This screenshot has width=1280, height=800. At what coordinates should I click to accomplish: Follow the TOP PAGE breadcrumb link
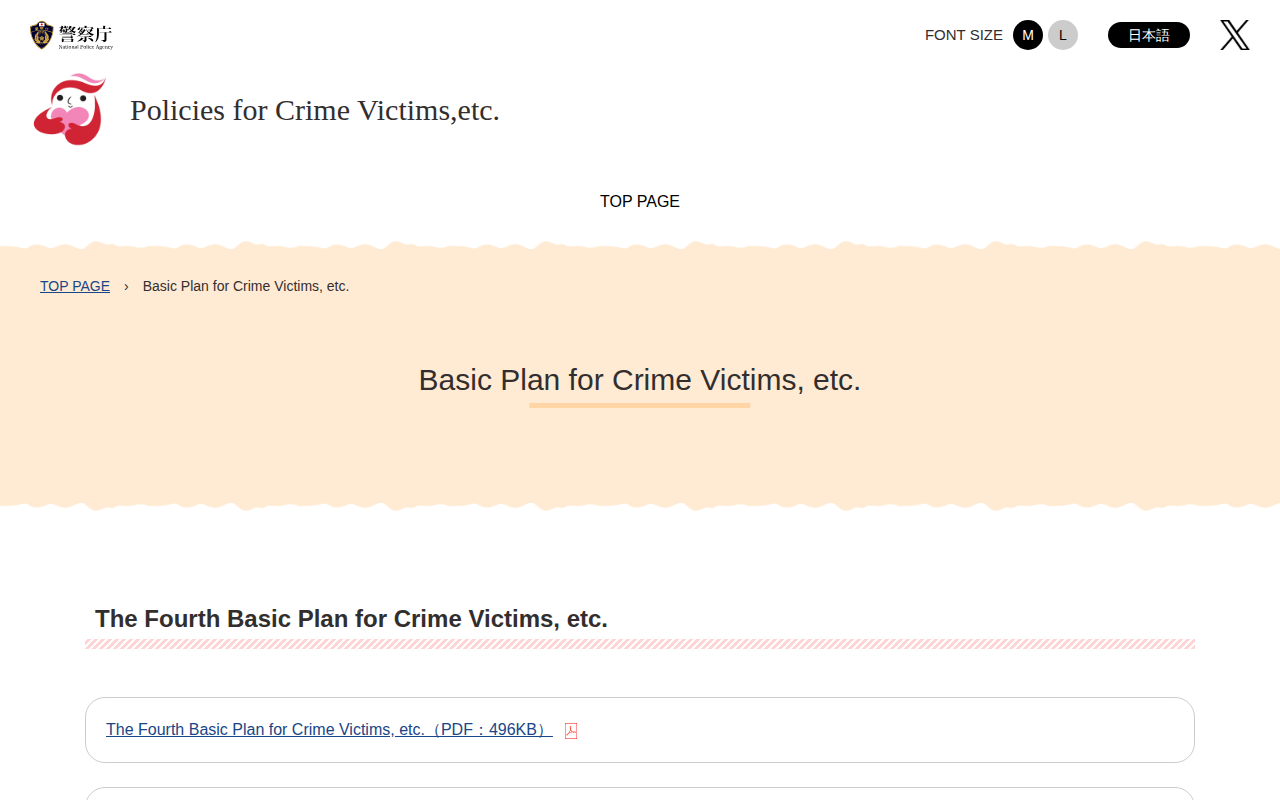(75, 286)
